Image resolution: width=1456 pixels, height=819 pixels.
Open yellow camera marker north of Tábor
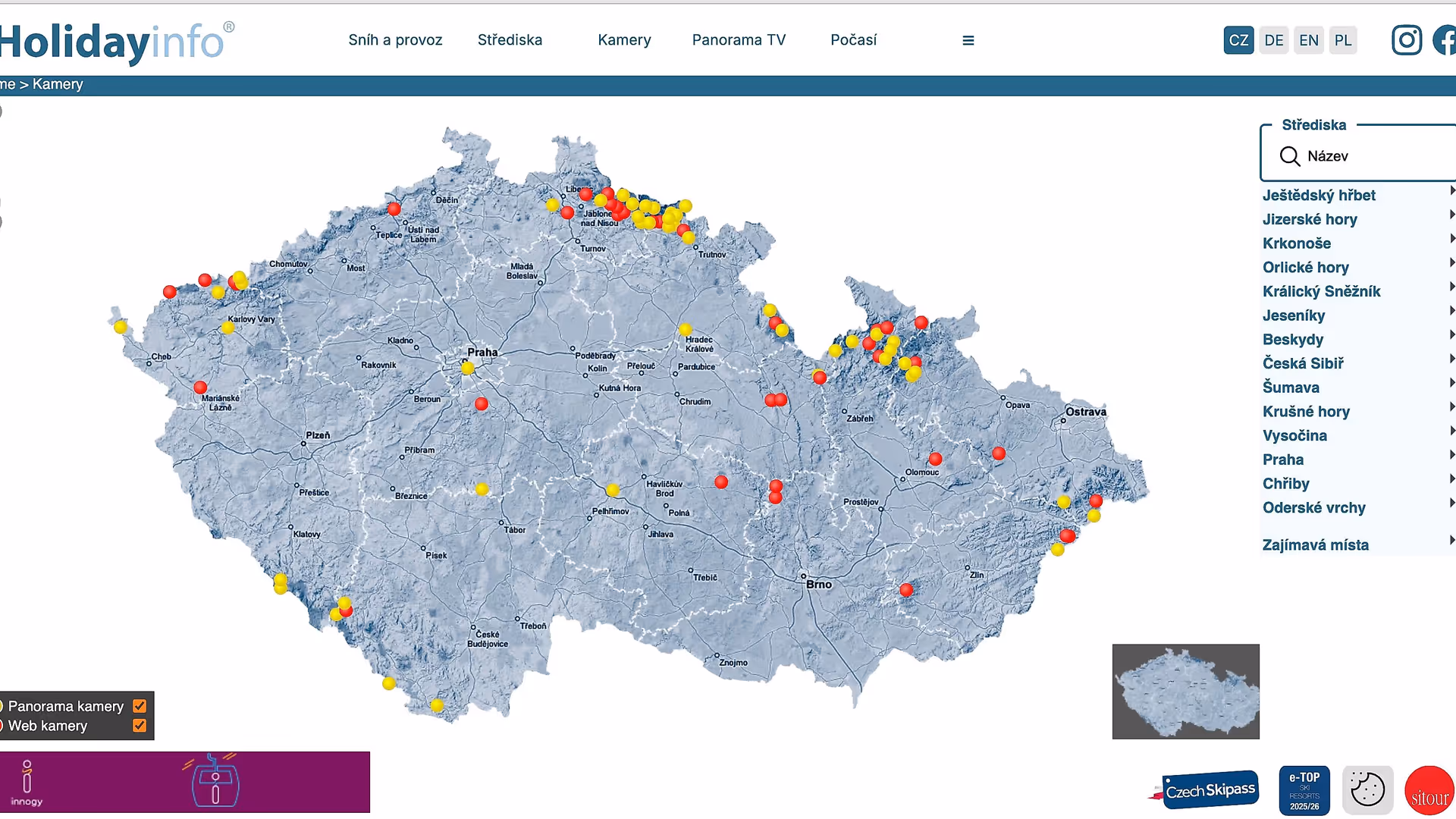[482, 489]
